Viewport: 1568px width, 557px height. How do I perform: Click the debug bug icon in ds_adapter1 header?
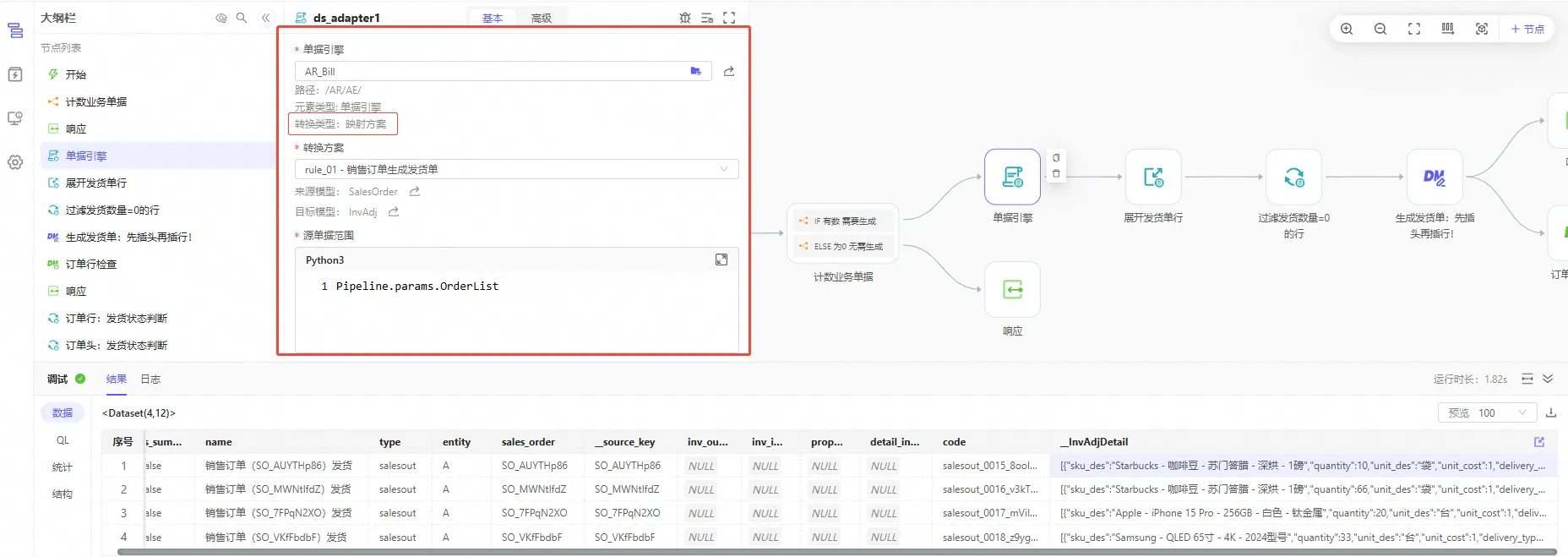click(x=685, y=18)
